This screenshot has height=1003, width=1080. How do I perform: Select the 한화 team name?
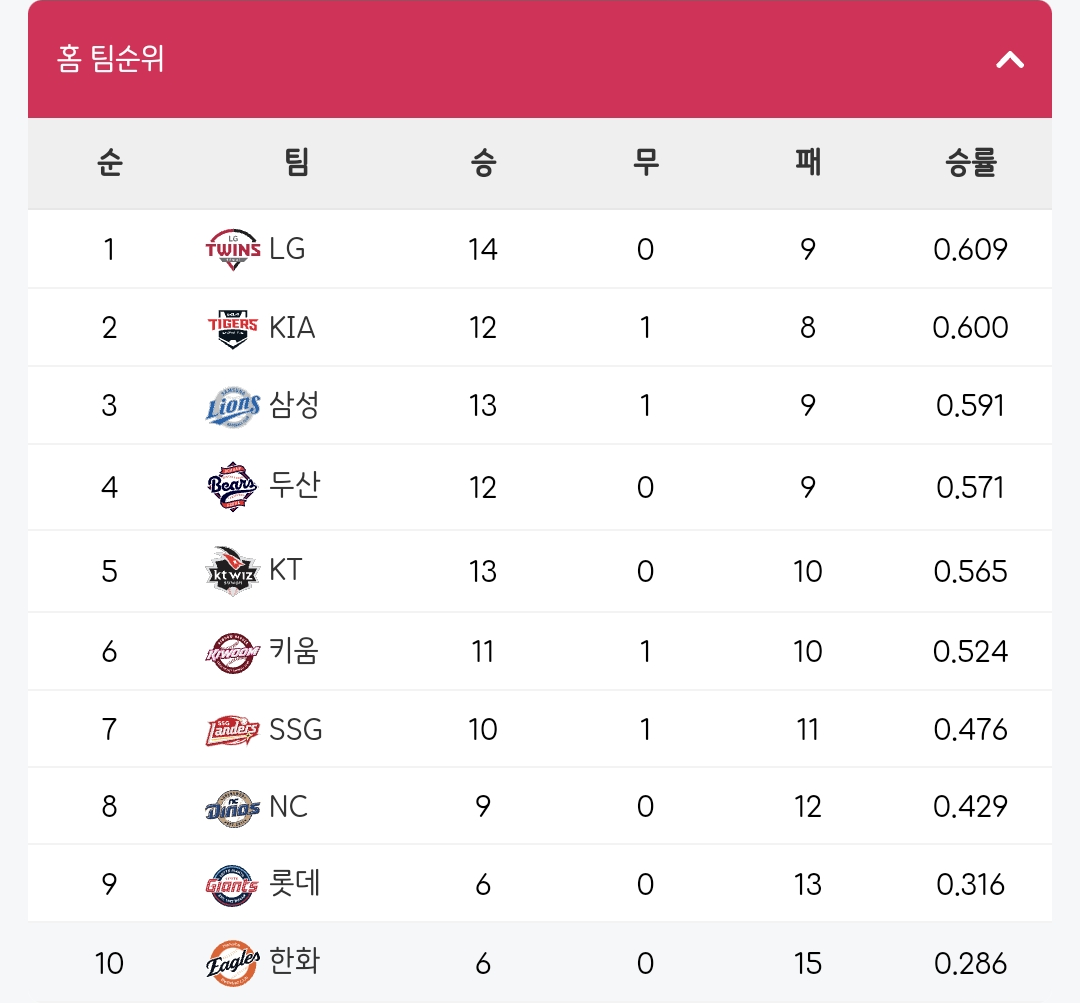coord(294,961)
